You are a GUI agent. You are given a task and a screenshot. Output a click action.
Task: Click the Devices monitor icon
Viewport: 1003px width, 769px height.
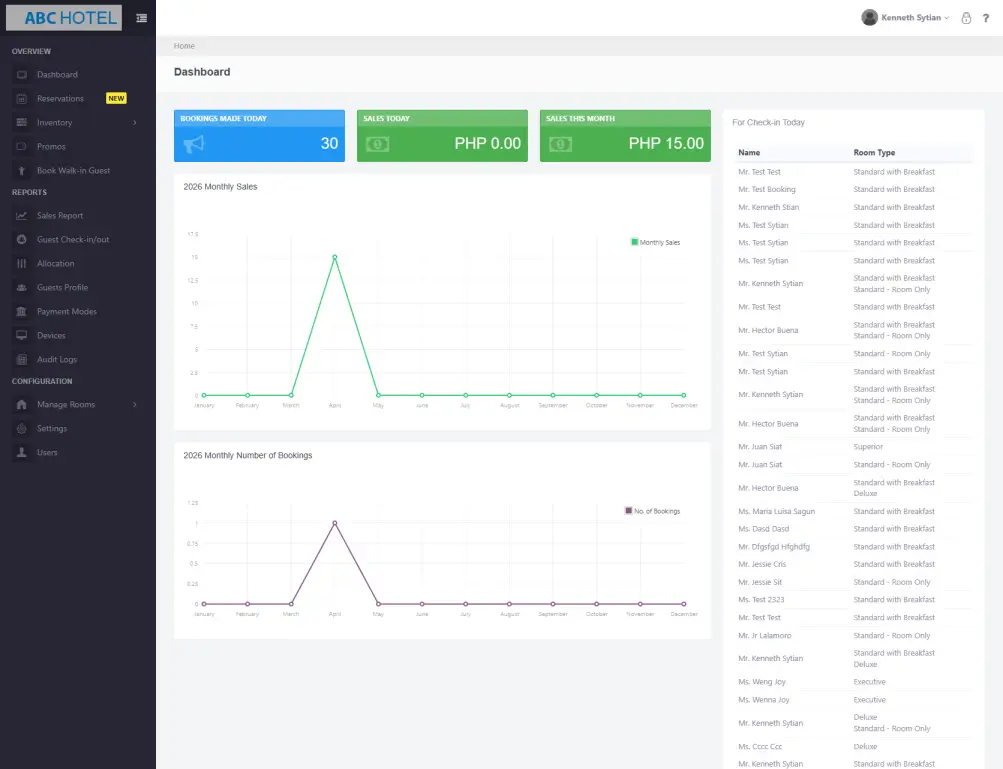tap(22, 335)
